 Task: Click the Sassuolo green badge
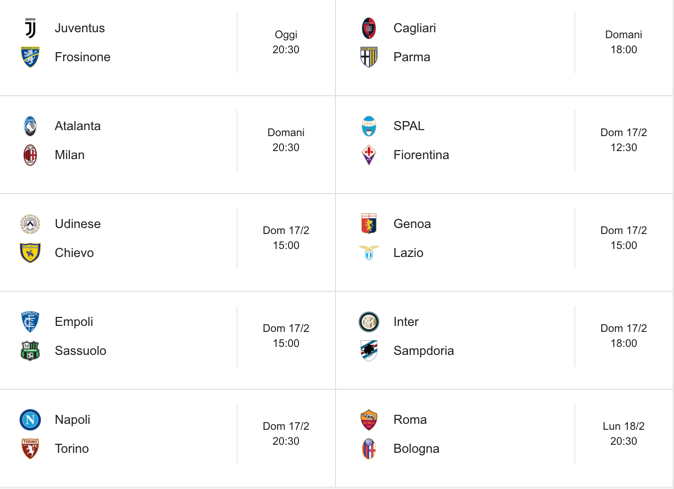[30, 351]
